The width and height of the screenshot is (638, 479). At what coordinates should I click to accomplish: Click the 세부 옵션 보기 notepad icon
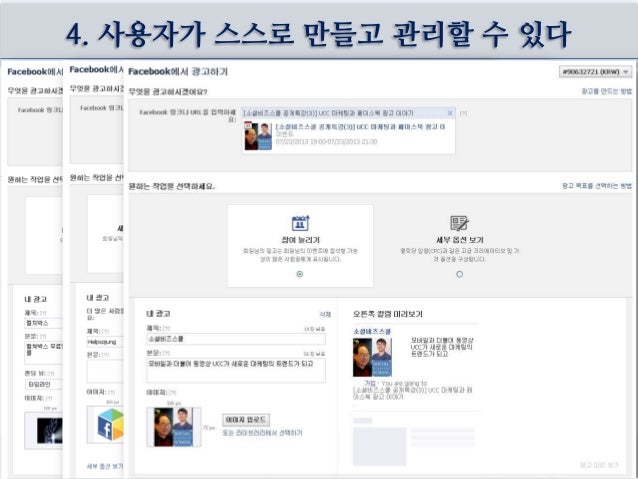pos(459,223)
